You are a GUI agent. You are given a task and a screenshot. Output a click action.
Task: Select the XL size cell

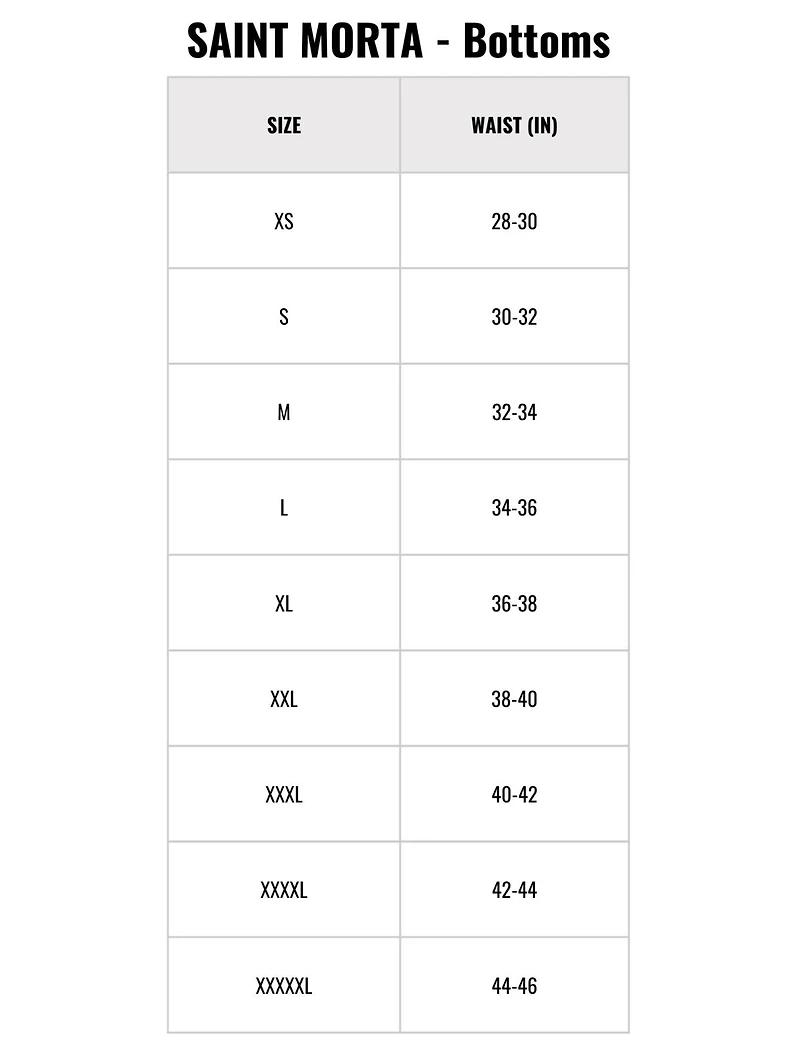[284, 603]
